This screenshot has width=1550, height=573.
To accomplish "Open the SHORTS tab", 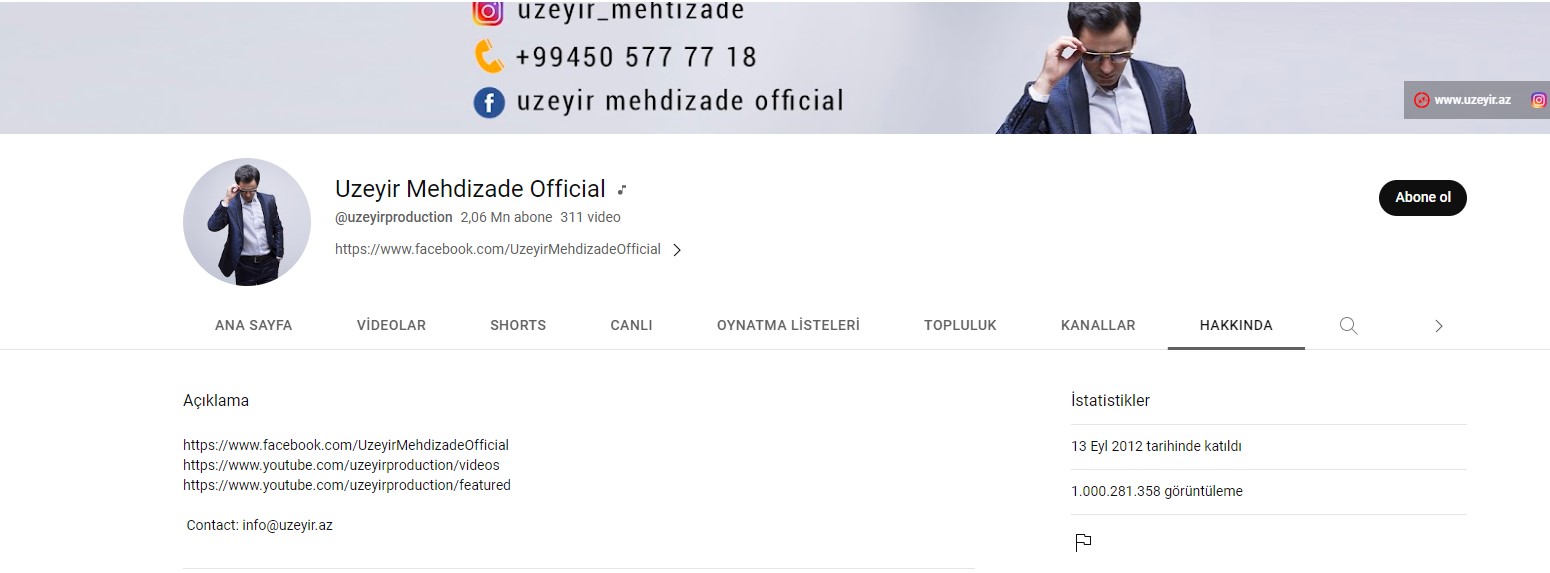I will click(x=518, y=325).
